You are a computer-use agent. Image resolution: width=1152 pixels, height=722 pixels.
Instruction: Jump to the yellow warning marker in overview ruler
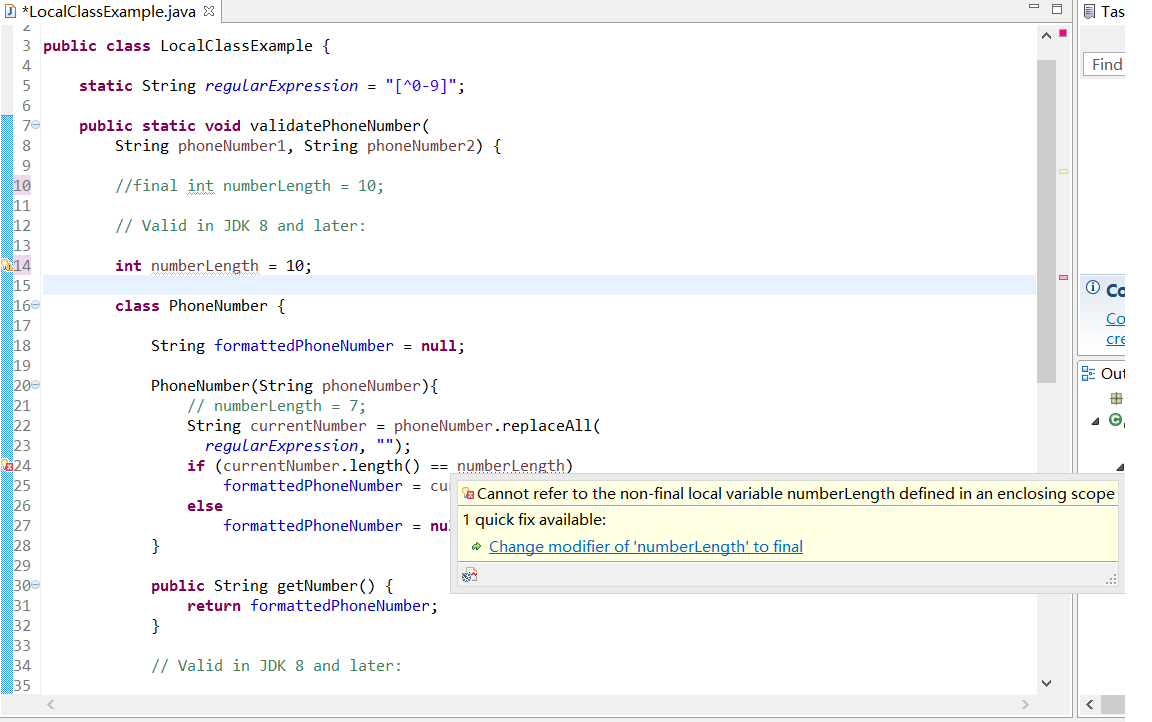[x=1063, y=171]
